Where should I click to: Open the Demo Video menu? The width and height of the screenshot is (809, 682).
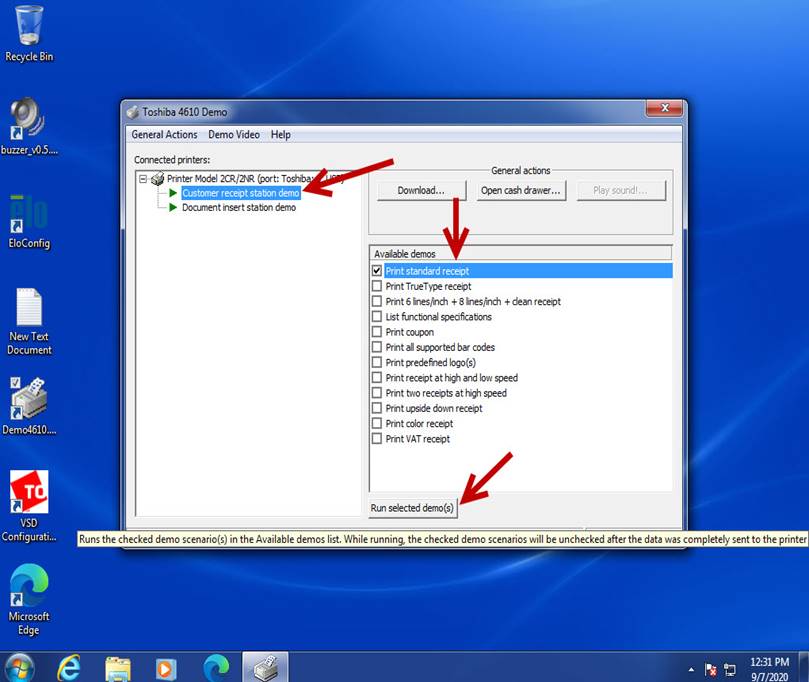tap(233, 134)
